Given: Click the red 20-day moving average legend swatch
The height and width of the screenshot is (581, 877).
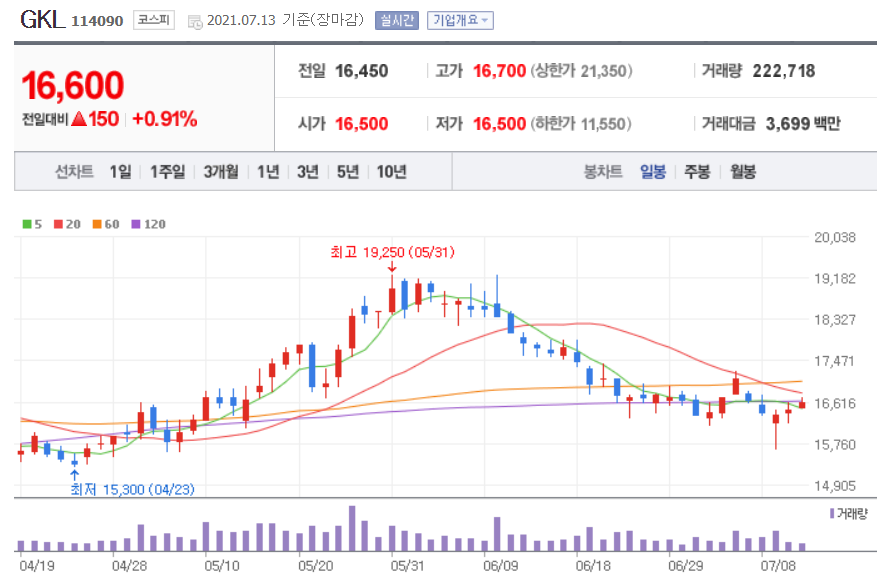Looking at the screenshot, I should pos(58,224).
